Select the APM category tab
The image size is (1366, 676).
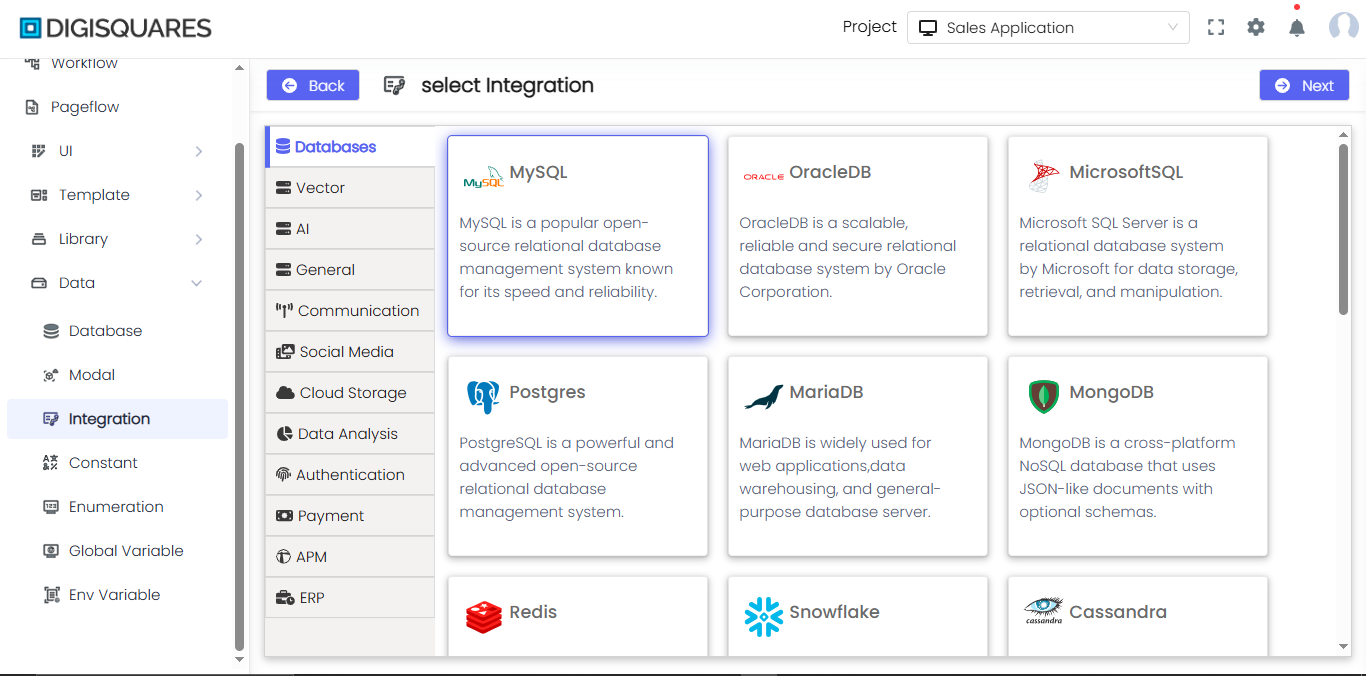(350, 557)
